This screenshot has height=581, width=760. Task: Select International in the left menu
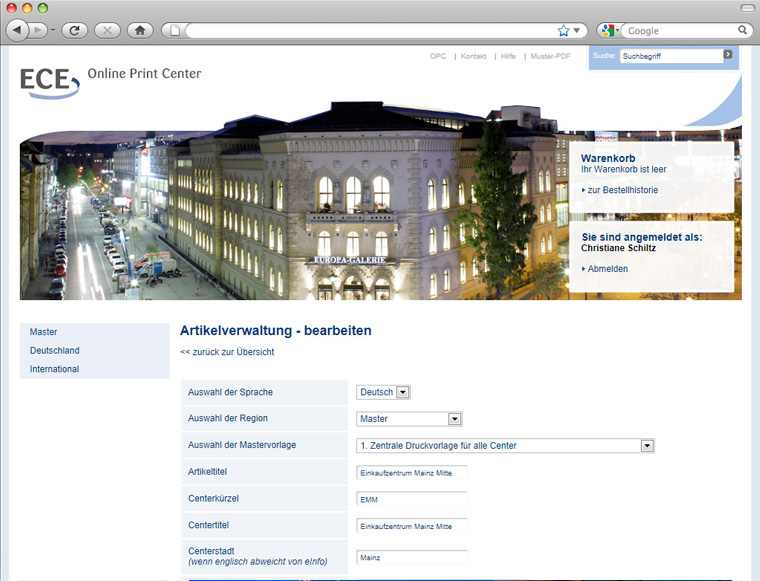click(x=54, y=369)
